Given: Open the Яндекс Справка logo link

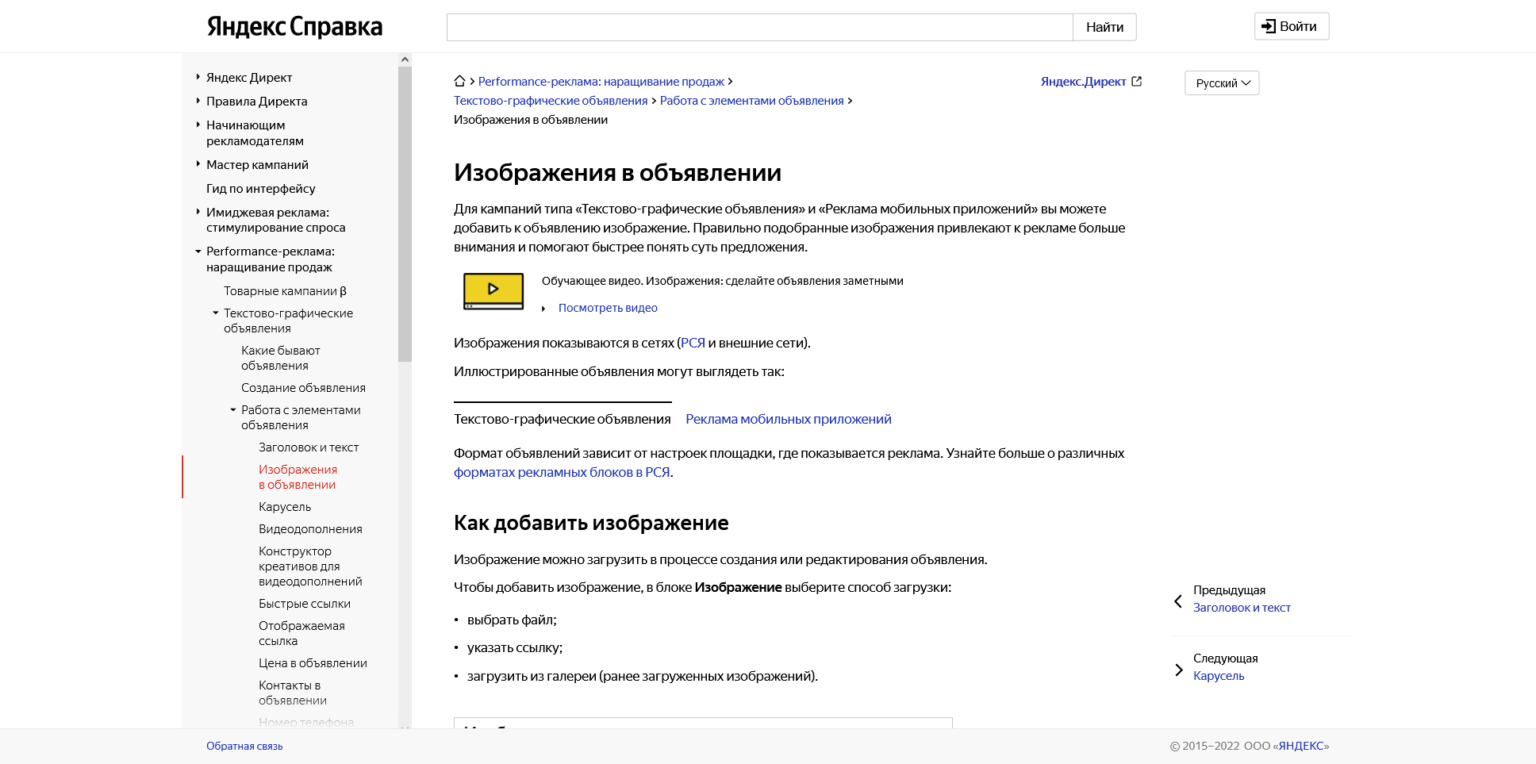Looking at the screenshot, I should (294, 27).
